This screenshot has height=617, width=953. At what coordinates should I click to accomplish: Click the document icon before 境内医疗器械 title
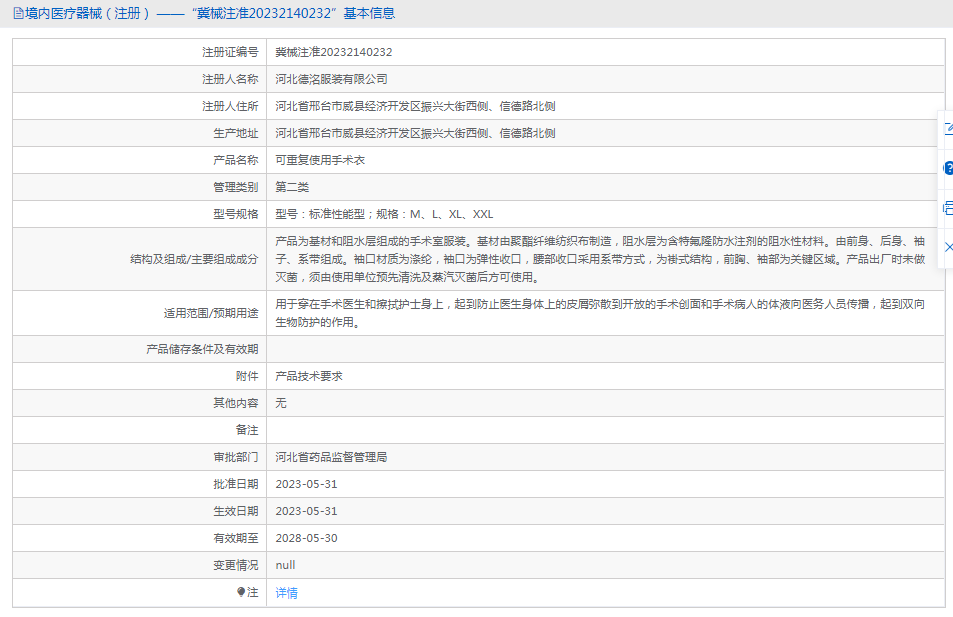18,13
